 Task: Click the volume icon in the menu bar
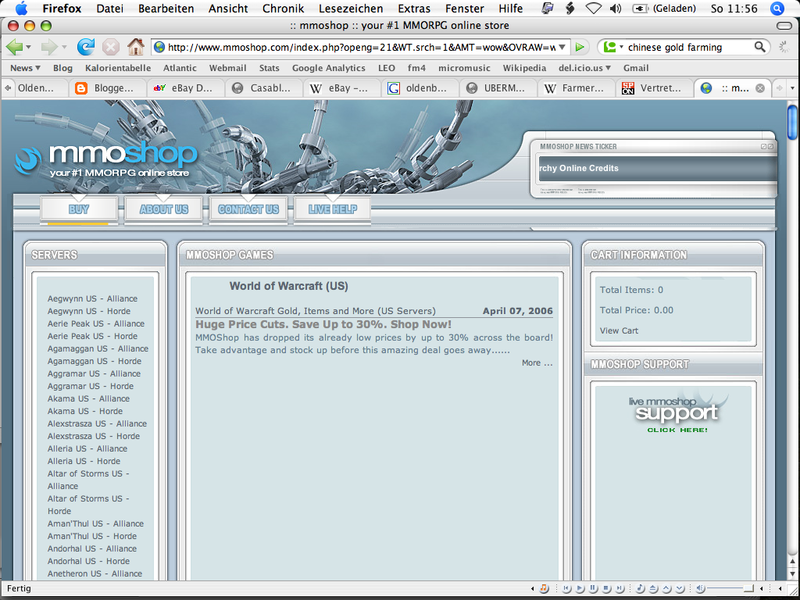pyautogui.click(x=616, y=9)
